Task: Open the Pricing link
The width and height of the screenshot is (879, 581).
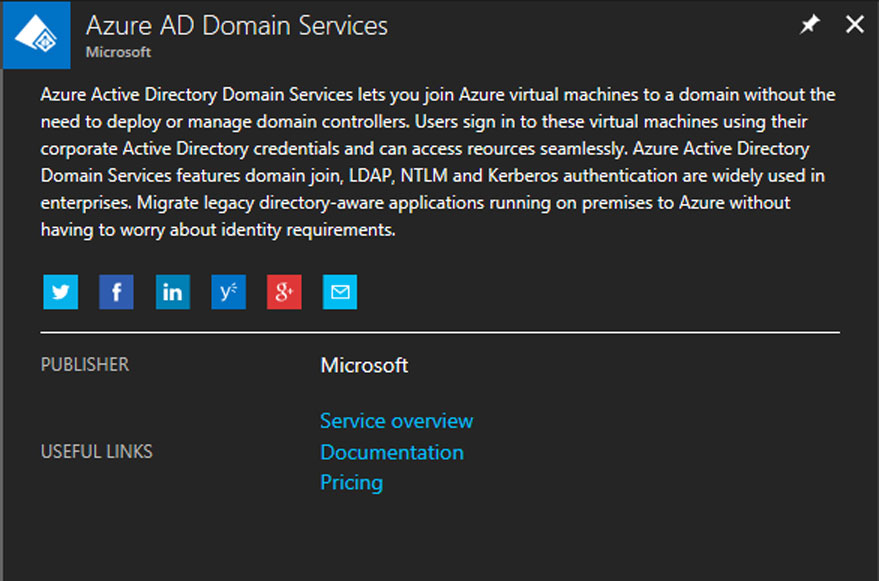Action: 351,482
